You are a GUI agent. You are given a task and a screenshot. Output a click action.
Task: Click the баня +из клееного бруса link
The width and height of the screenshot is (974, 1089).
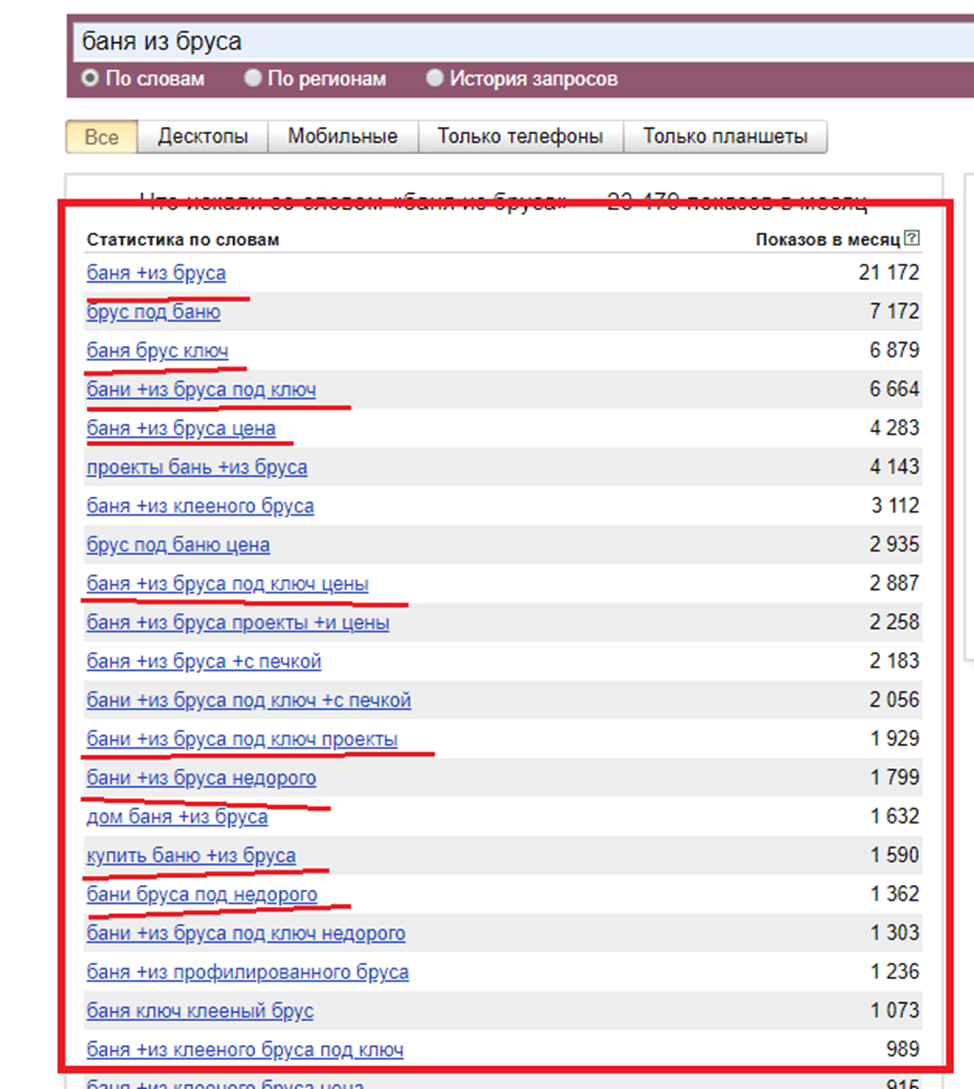[200, 506]
